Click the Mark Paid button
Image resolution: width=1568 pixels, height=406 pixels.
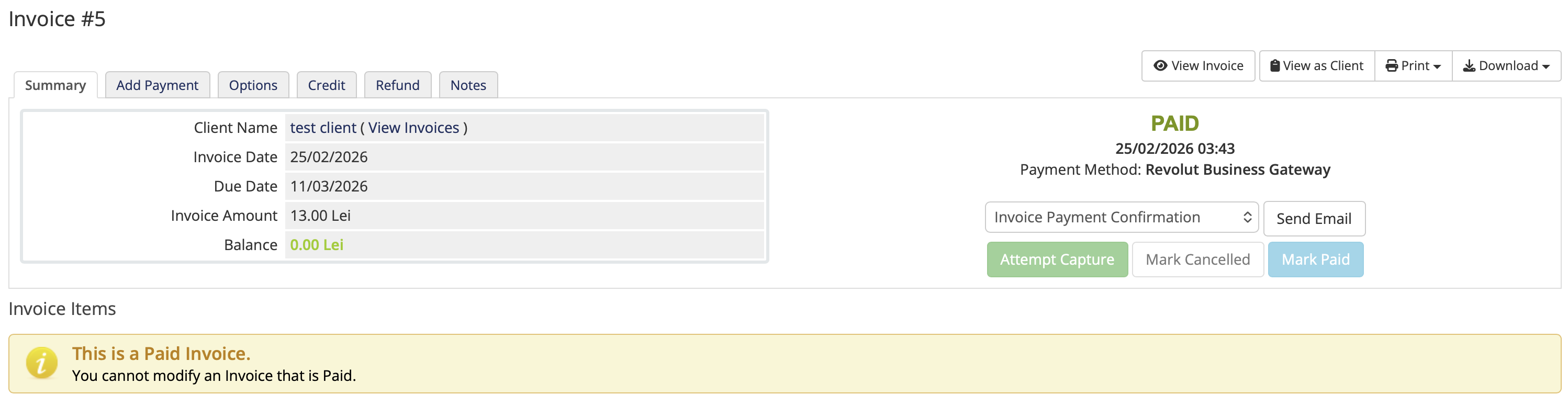pos(1315,260)
